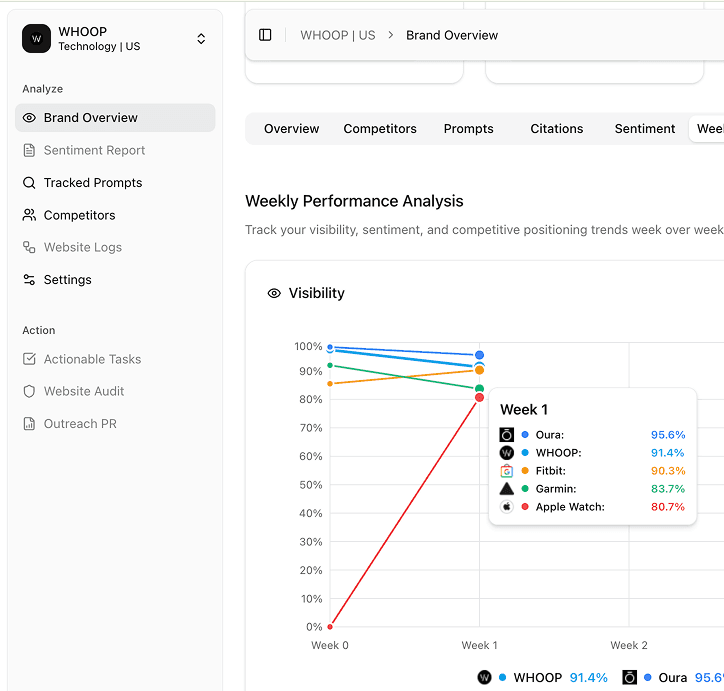Click the eye icon beside Brand Overview

(29, 118)
